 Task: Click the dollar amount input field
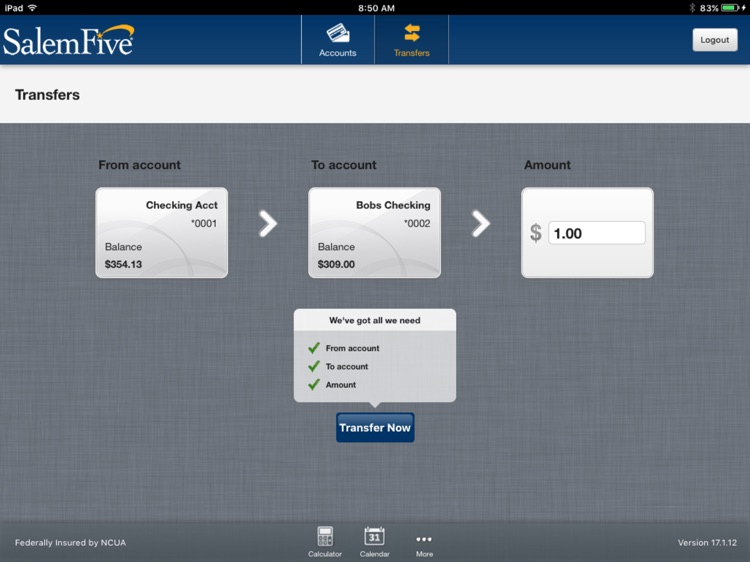[596, 233]
